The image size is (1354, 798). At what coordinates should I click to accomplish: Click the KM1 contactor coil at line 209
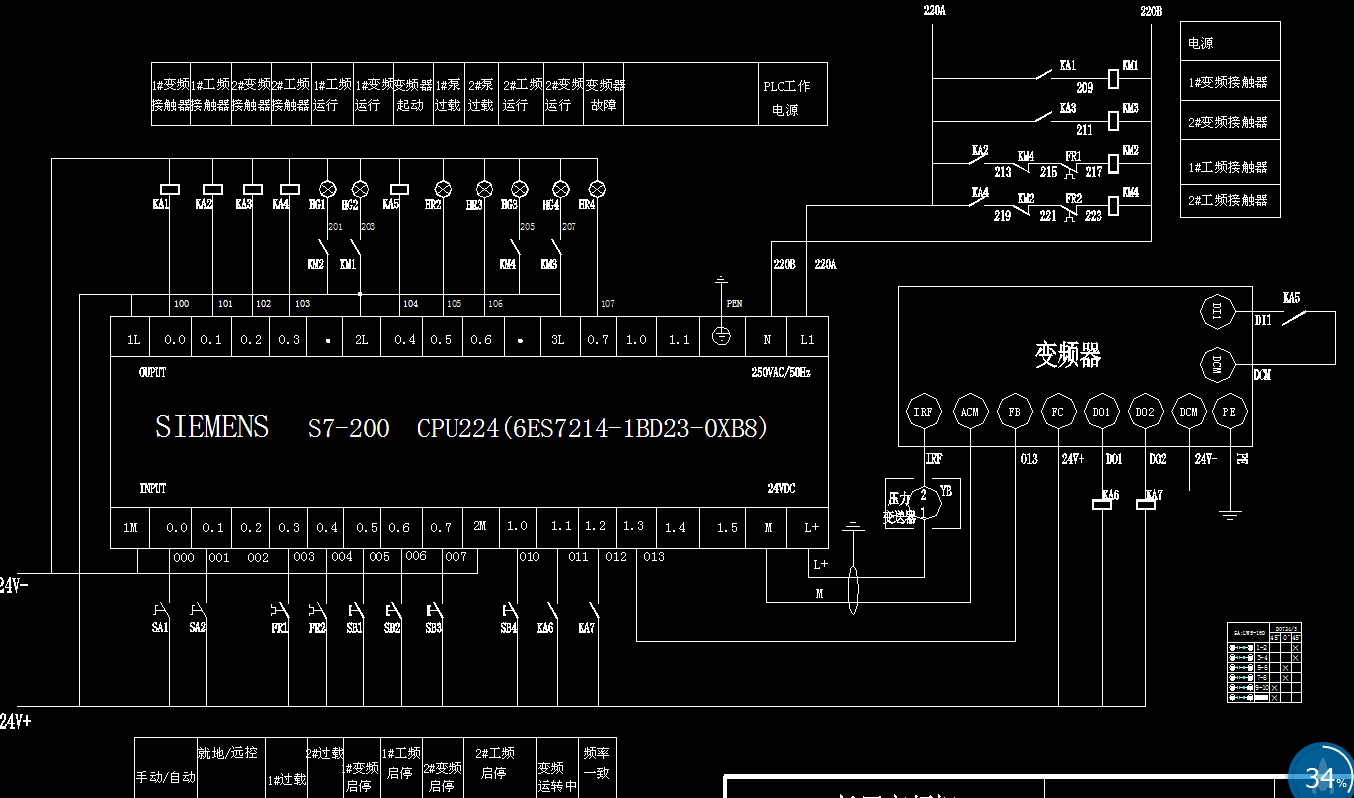point(1114,77)
